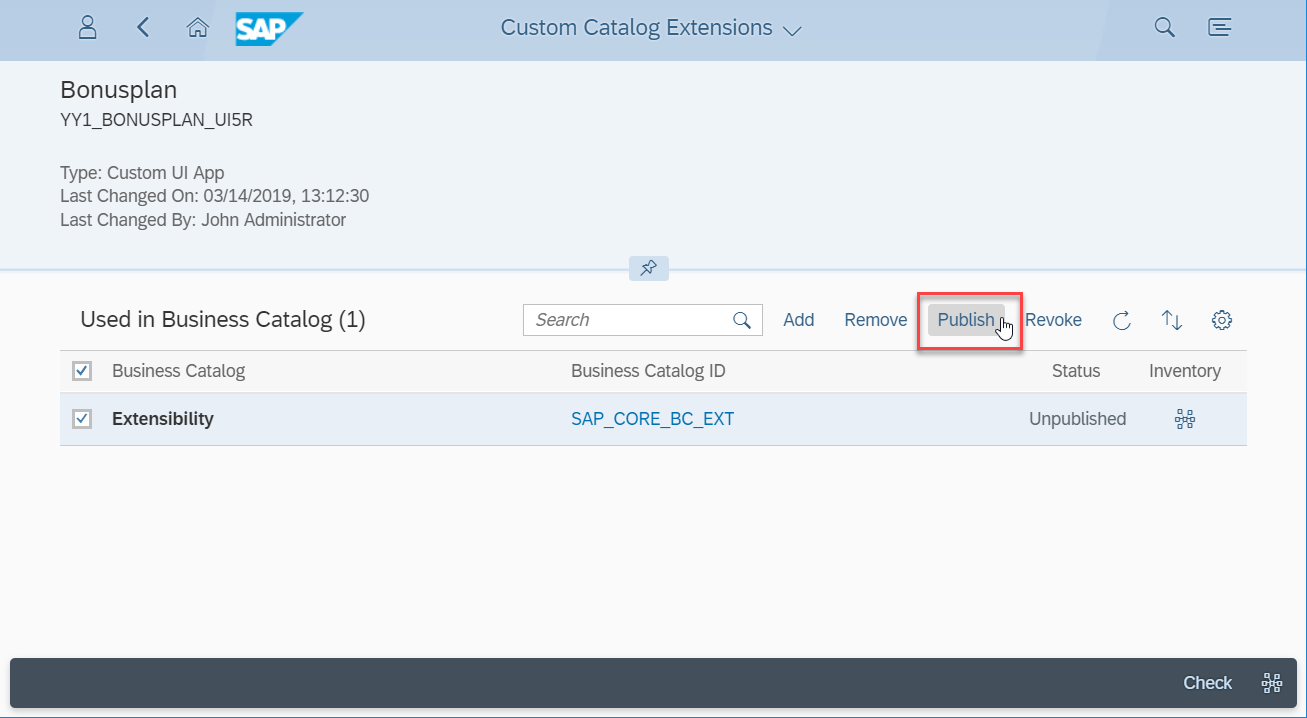This screenshot has height=718, width=1307.
Task: Open the user profile icon
Action: 87,27
